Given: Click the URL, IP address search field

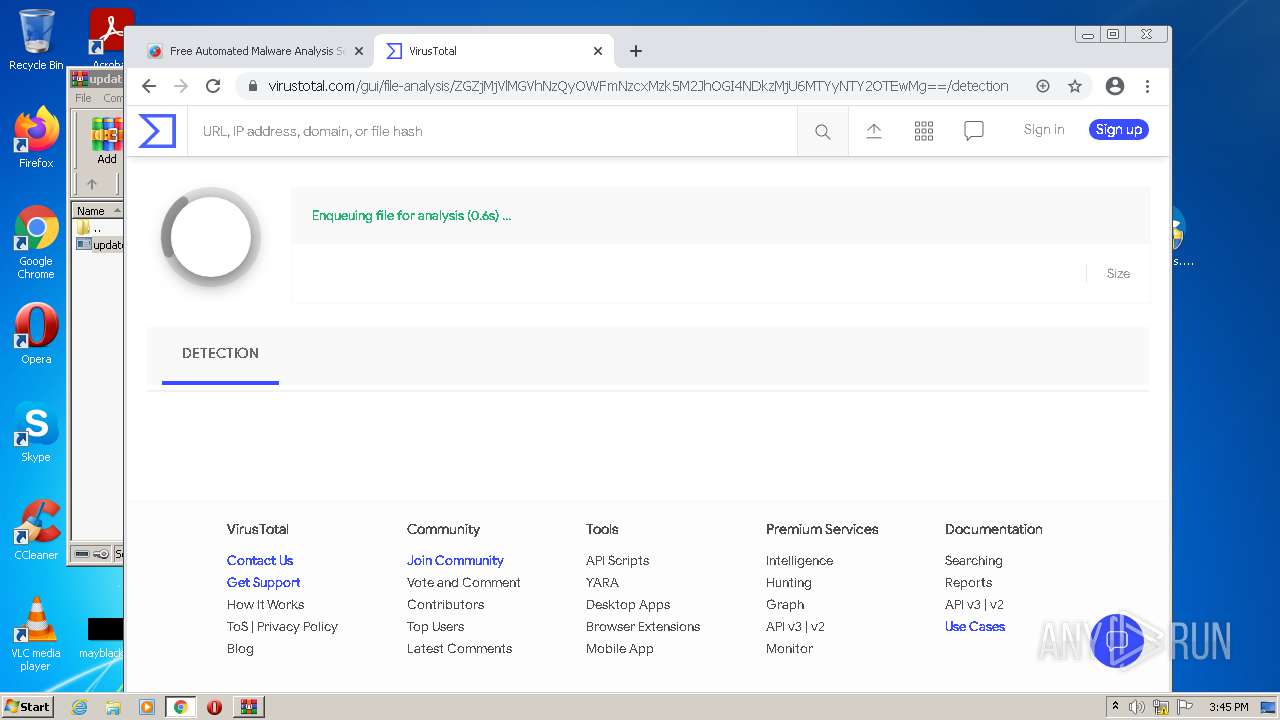Looking at the screenshot, I should (492, 131).
